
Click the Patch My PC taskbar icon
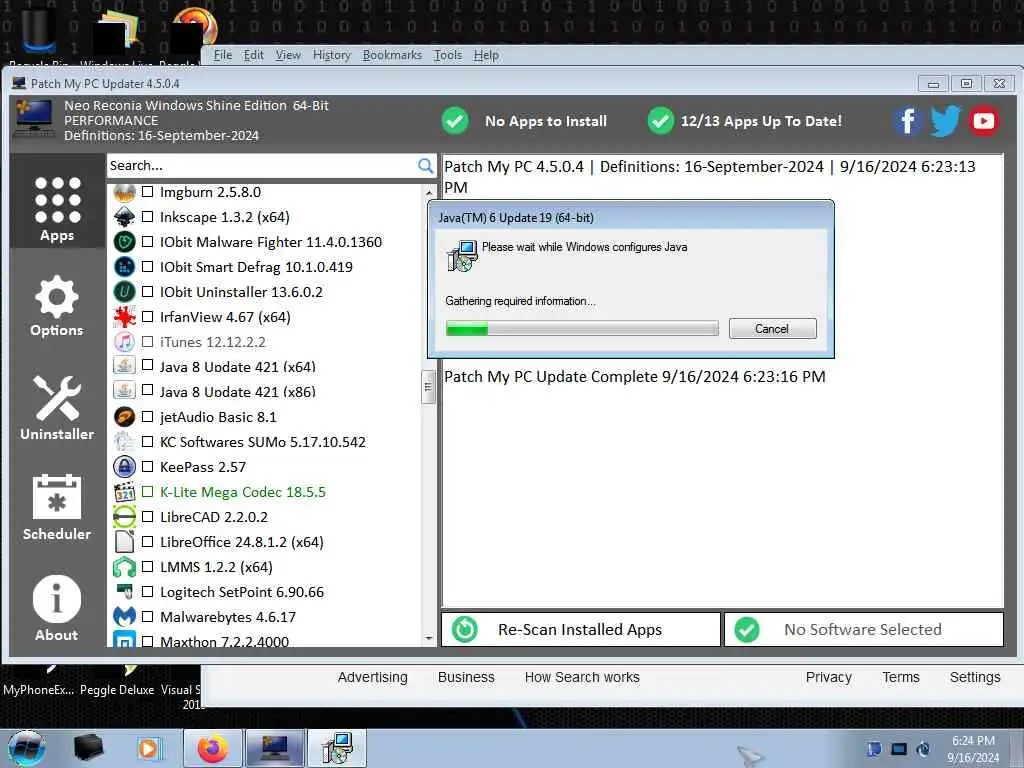275,748
